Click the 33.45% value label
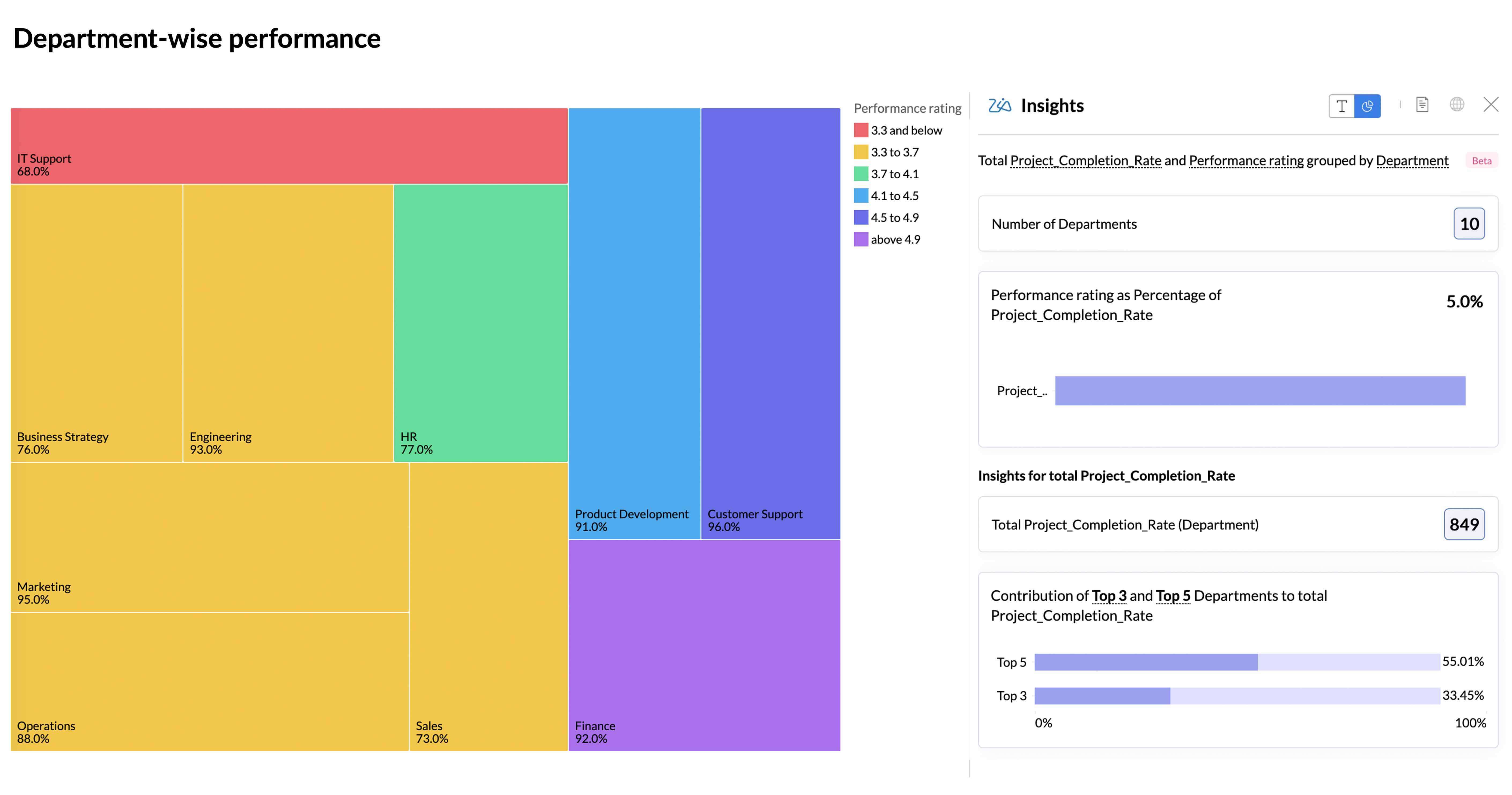 tap(1463, 696)
